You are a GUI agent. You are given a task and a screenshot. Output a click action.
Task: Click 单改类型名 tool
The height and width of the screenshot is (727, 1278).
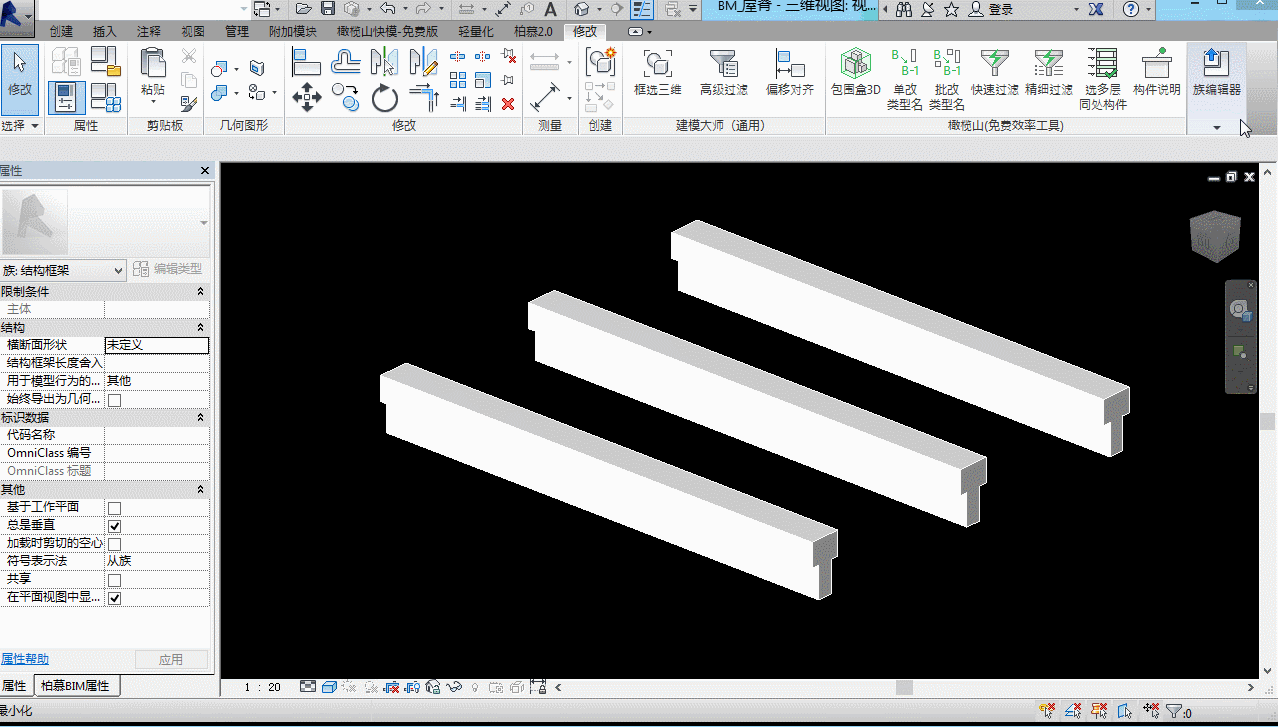(905, 79)
